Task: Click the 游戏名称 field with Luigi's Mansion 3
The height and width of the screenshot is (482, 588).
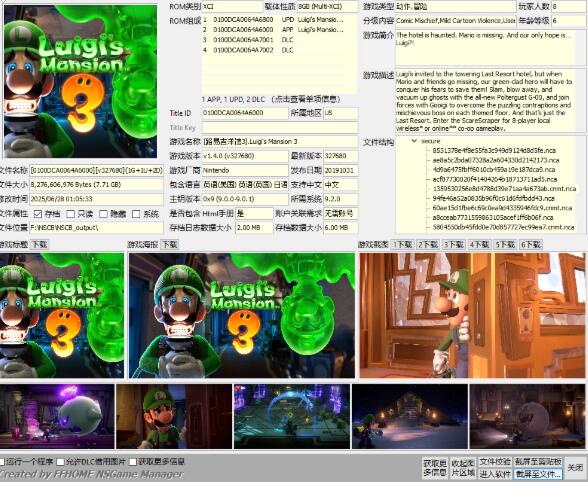Action: [x=280, y=142]
